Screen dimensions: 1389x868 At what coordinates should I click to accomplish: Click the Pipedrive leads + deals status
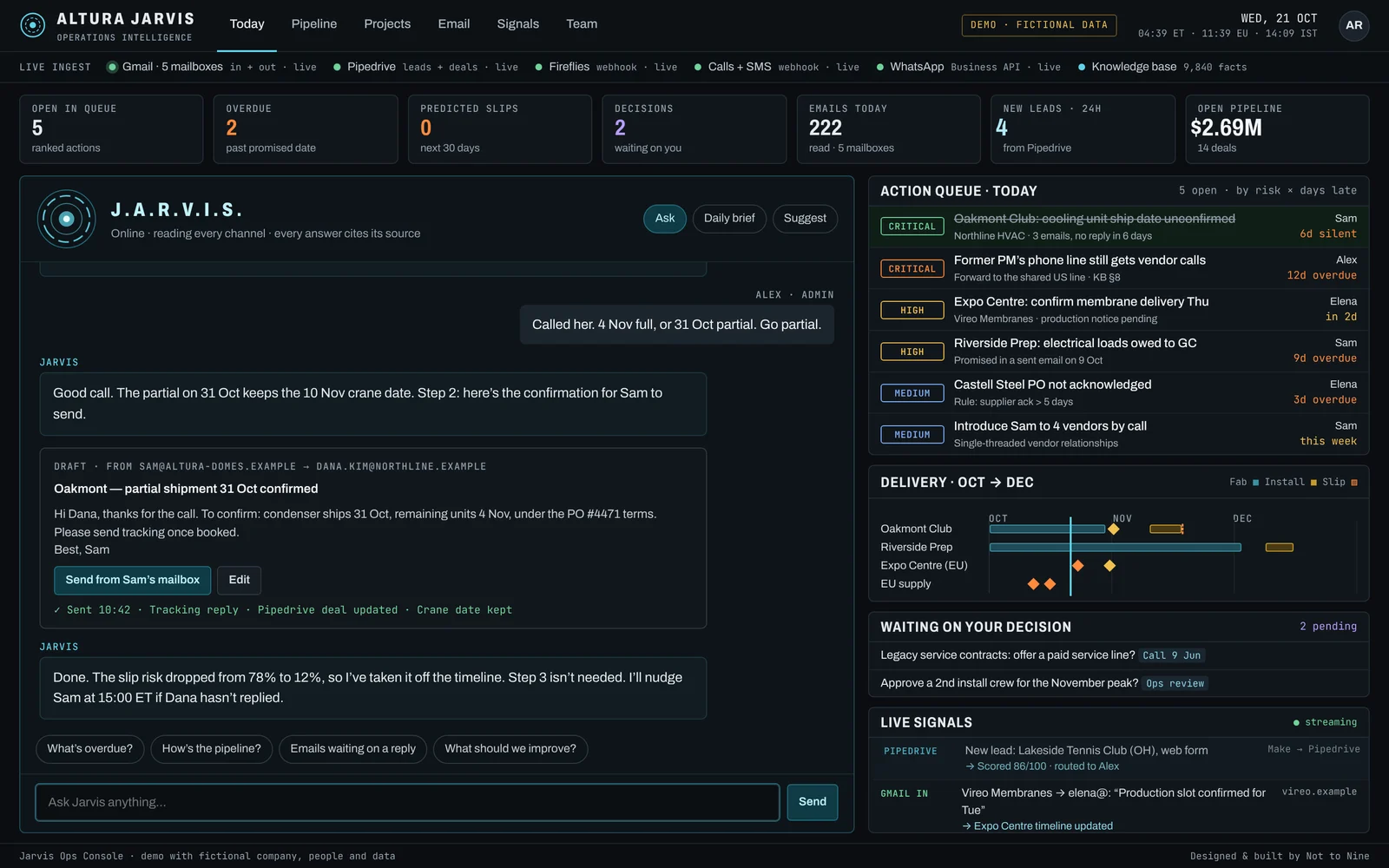pyautogui.click(x=425, y=67)
